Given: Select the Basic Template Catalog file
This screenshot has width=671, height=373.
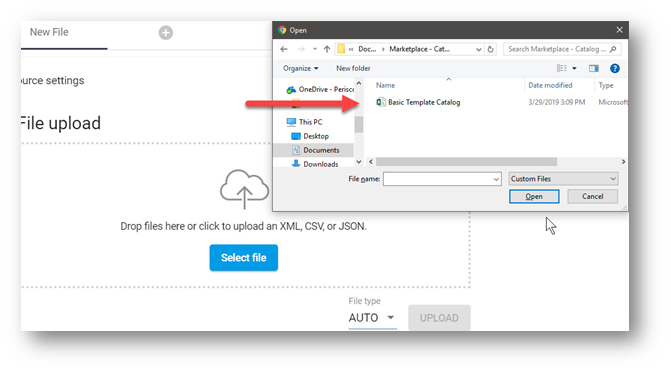Looking at the screenshot, I should tap(424, 102).
